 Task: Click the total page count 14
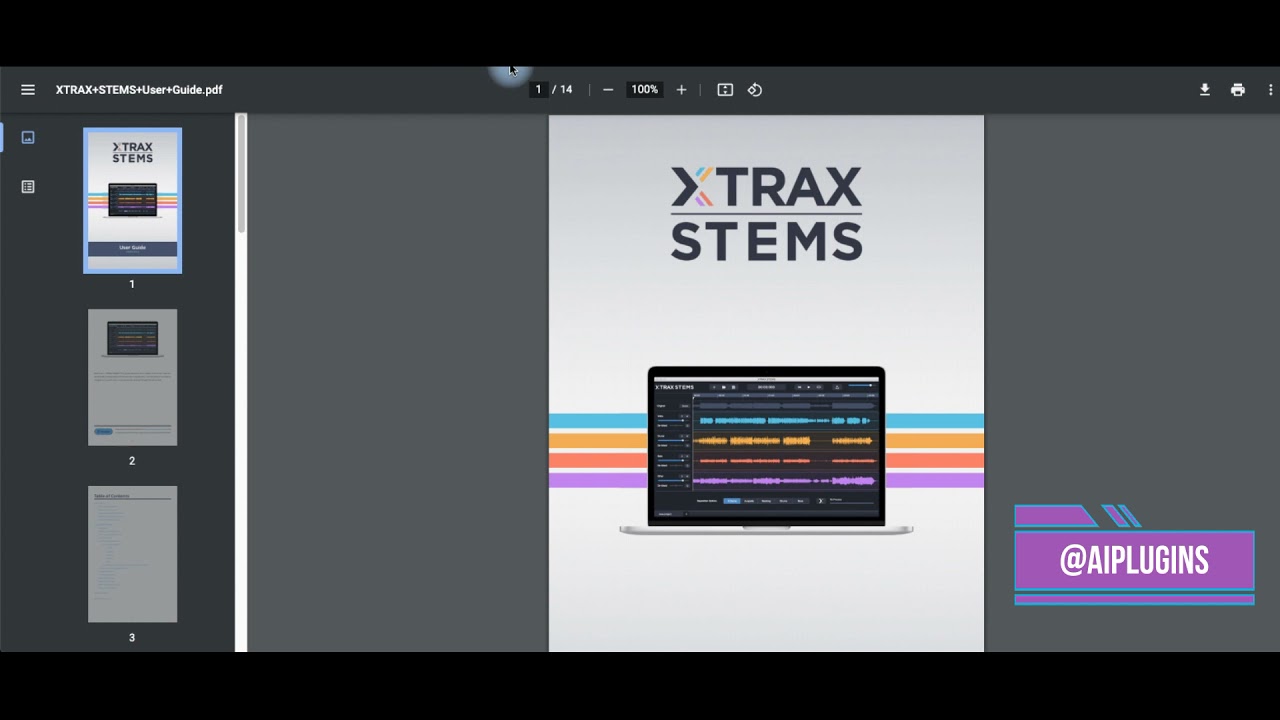tap(566, 90)
